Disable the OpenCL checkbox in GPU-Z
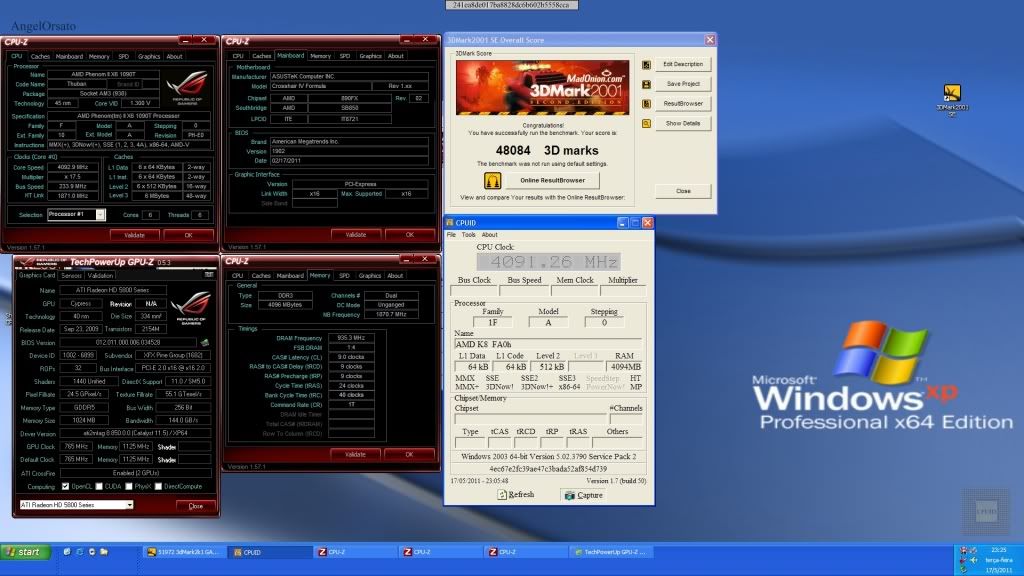 [66, 487]
